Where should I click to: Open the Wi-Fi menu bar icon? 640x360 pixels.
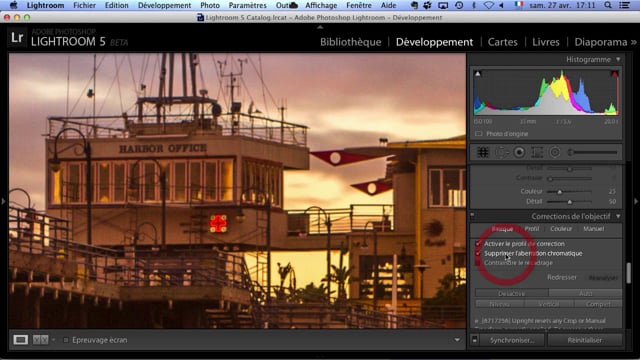click(489, 5)
